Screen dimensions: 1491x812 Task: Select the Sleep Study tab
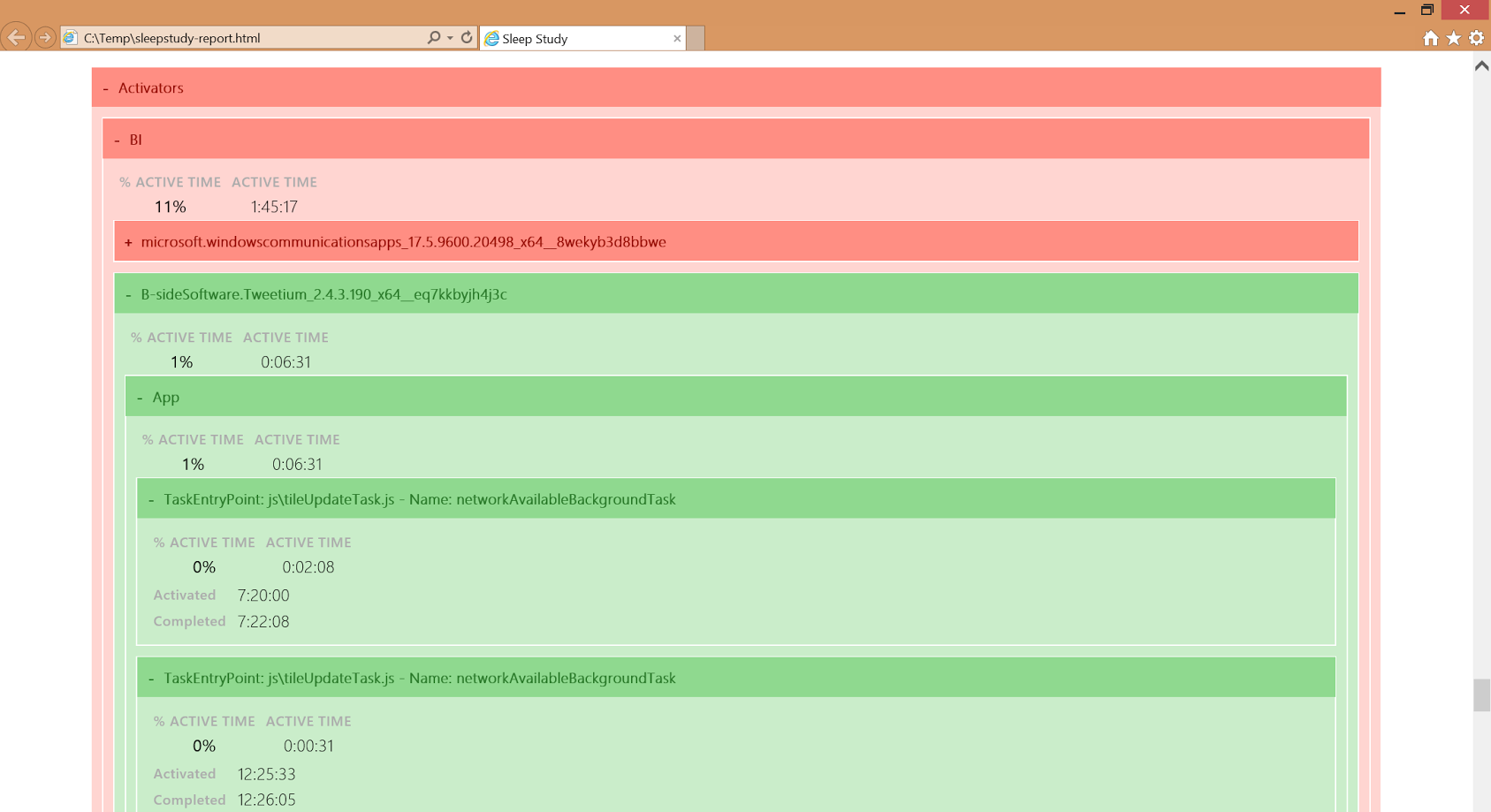[x=582, y=39]
